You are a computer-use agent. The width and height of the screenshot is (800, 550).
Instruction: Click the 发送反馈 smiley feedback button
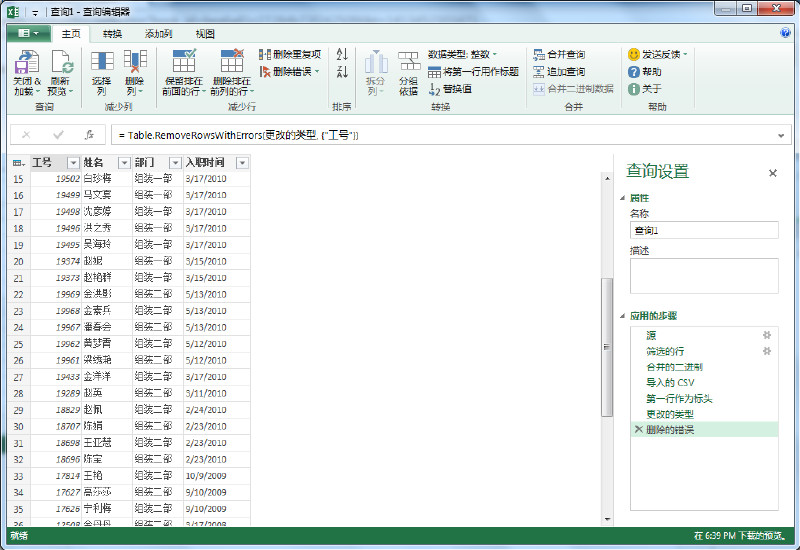(x=657, y=54)
